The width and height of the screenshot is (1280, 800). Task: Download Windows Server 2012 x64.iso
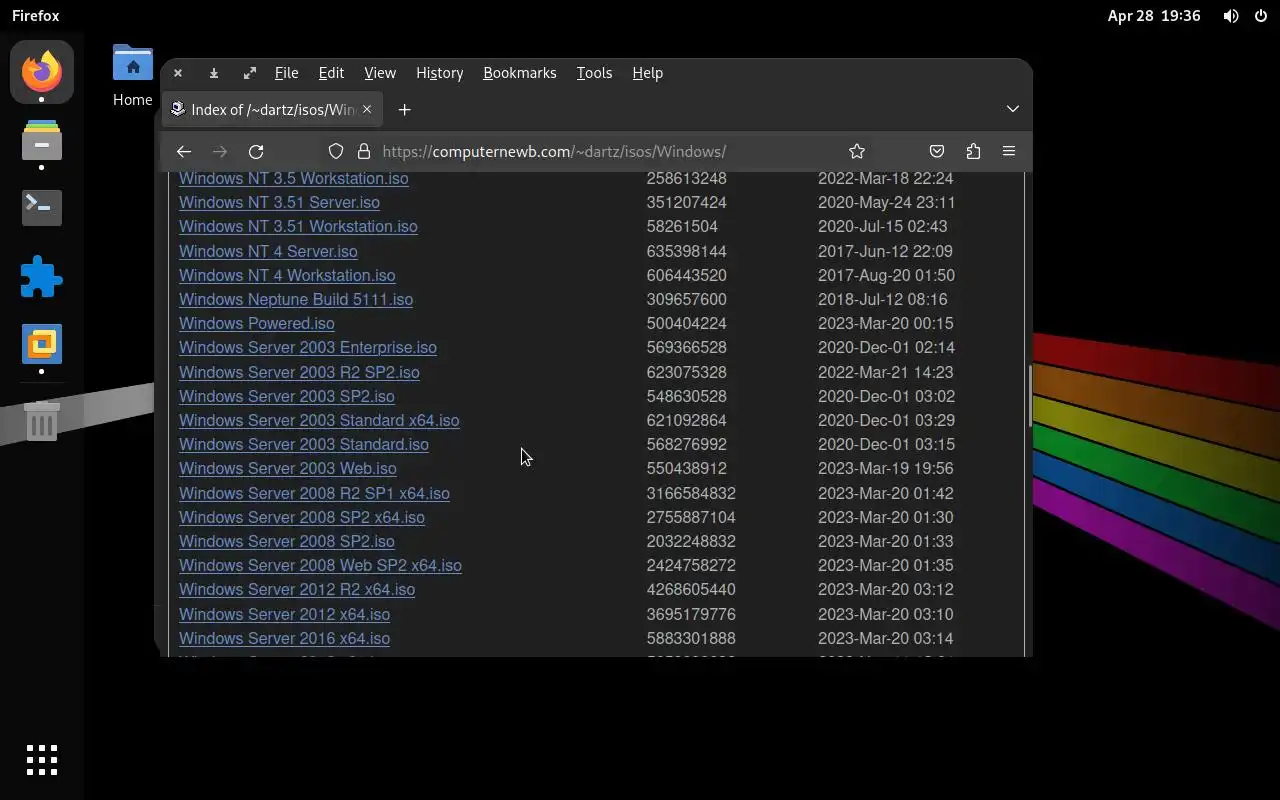click(x=285, y=615)
